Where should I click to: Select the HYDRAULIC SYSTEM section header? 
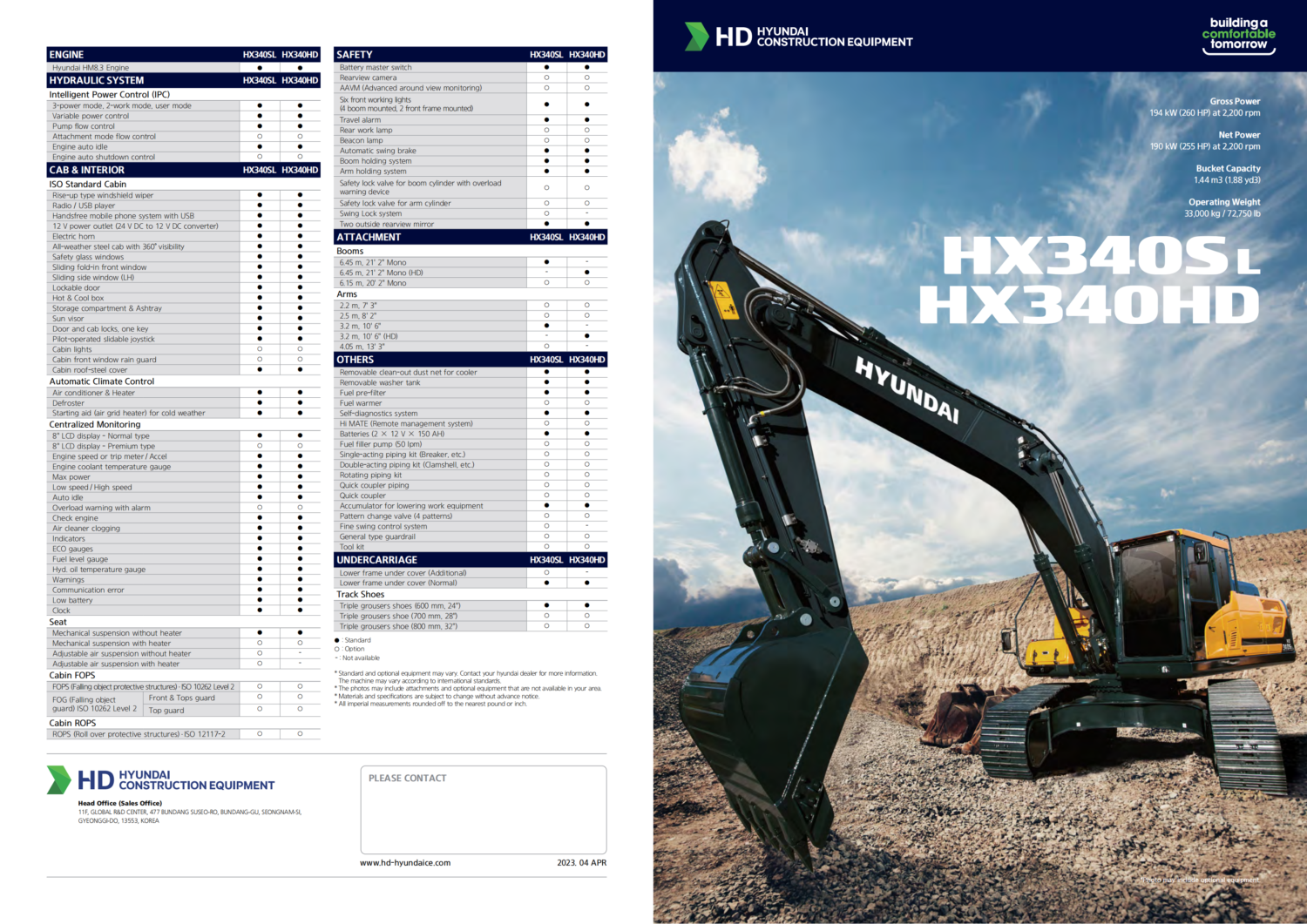184,80
